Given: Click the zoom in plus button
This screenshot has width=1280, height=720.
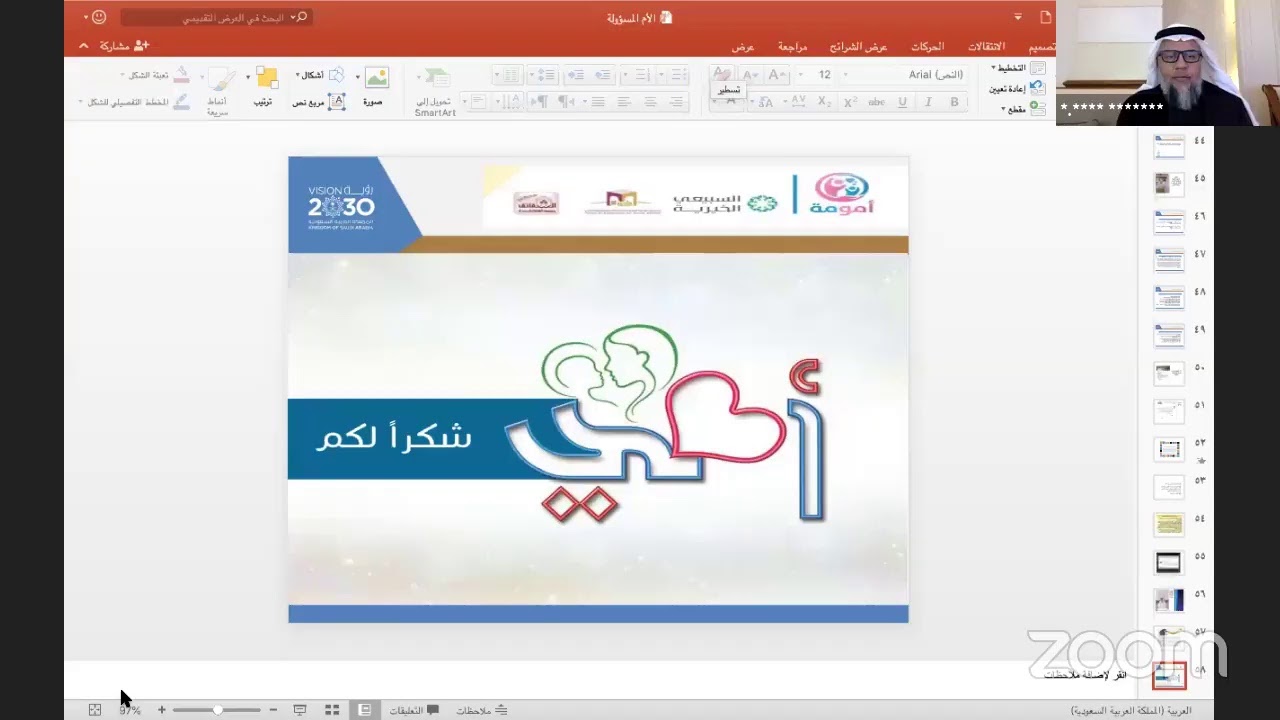Looking at the screenshot, I should (162, 710).
